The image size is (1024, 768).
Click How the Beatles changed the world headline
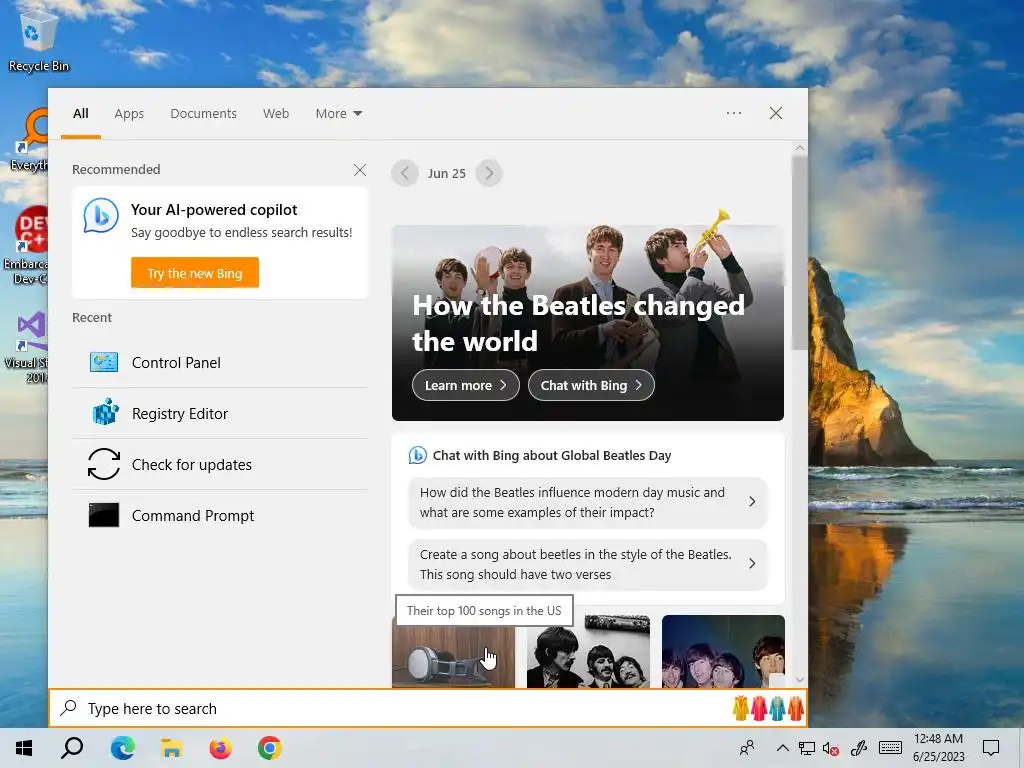tap(578, 323)
